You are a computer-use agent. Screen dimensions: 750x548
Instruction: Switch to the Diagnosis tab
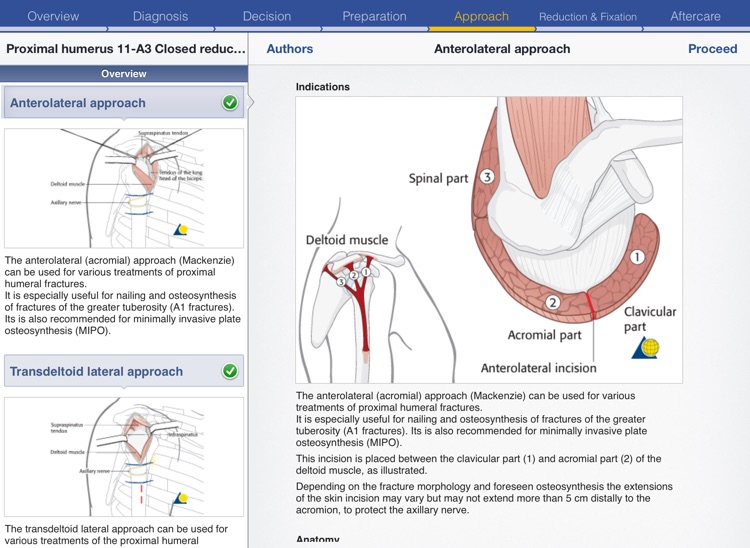[x=160, y=16]
